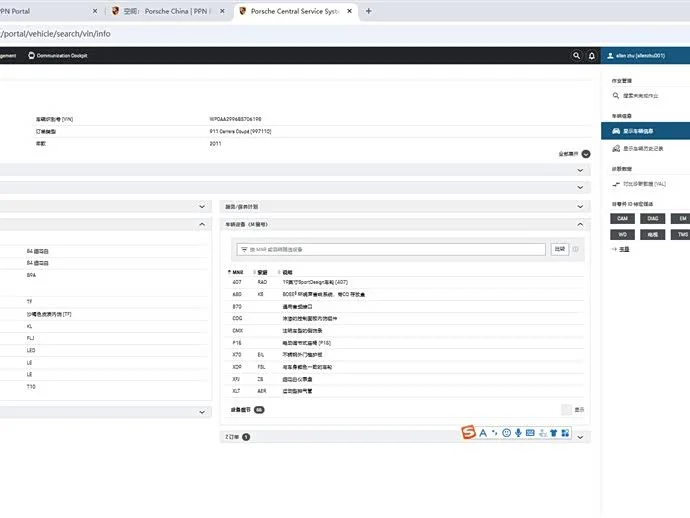Click the Z orders count badge
This screenshot has width=690, height=518.
click(246, 437)
